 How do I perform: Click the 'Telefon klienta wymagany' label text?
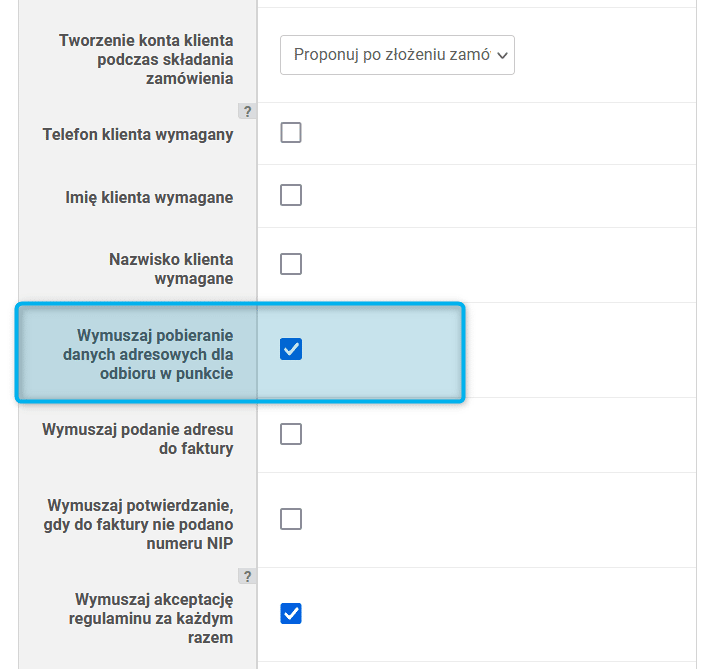(x=138, y=134)
